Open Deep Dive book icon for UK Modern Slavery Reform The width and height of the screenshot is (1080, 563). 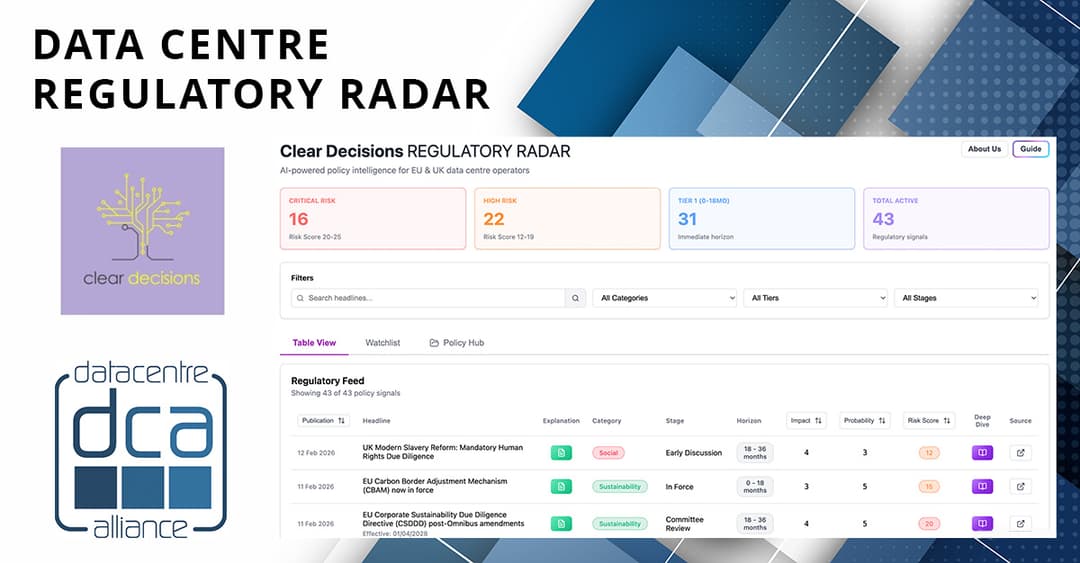(x=982, y=453)
